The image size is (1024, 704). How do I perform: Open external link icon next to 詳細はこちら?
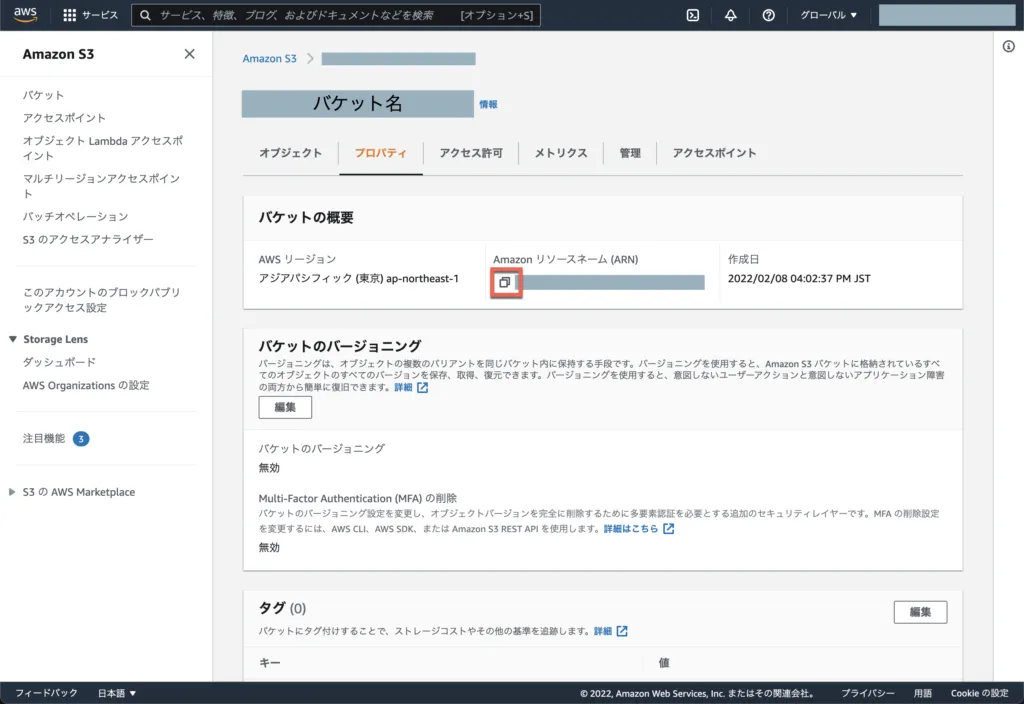click(x=668, y=528)
